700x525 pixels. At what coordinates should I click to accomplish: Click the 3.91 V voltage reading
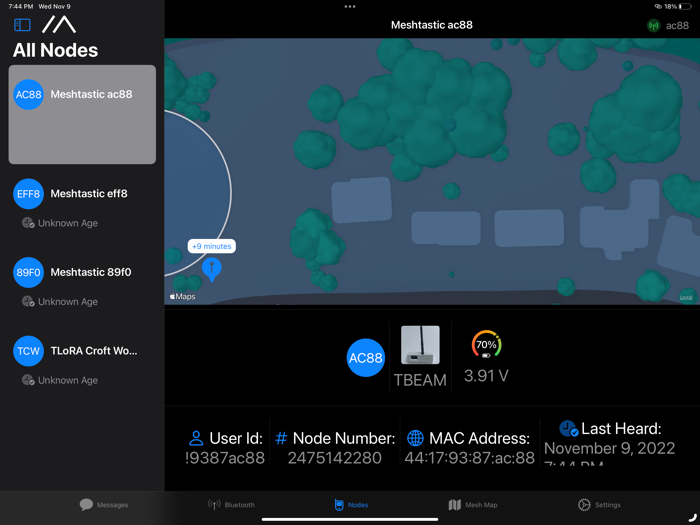(x=486, y=376)
